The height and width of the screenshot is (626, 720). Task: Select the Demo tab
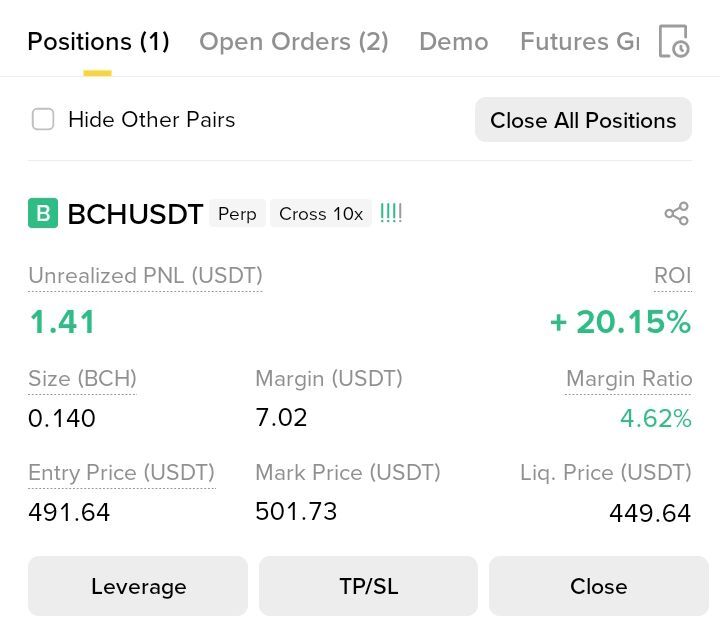[x=454, y=42]
